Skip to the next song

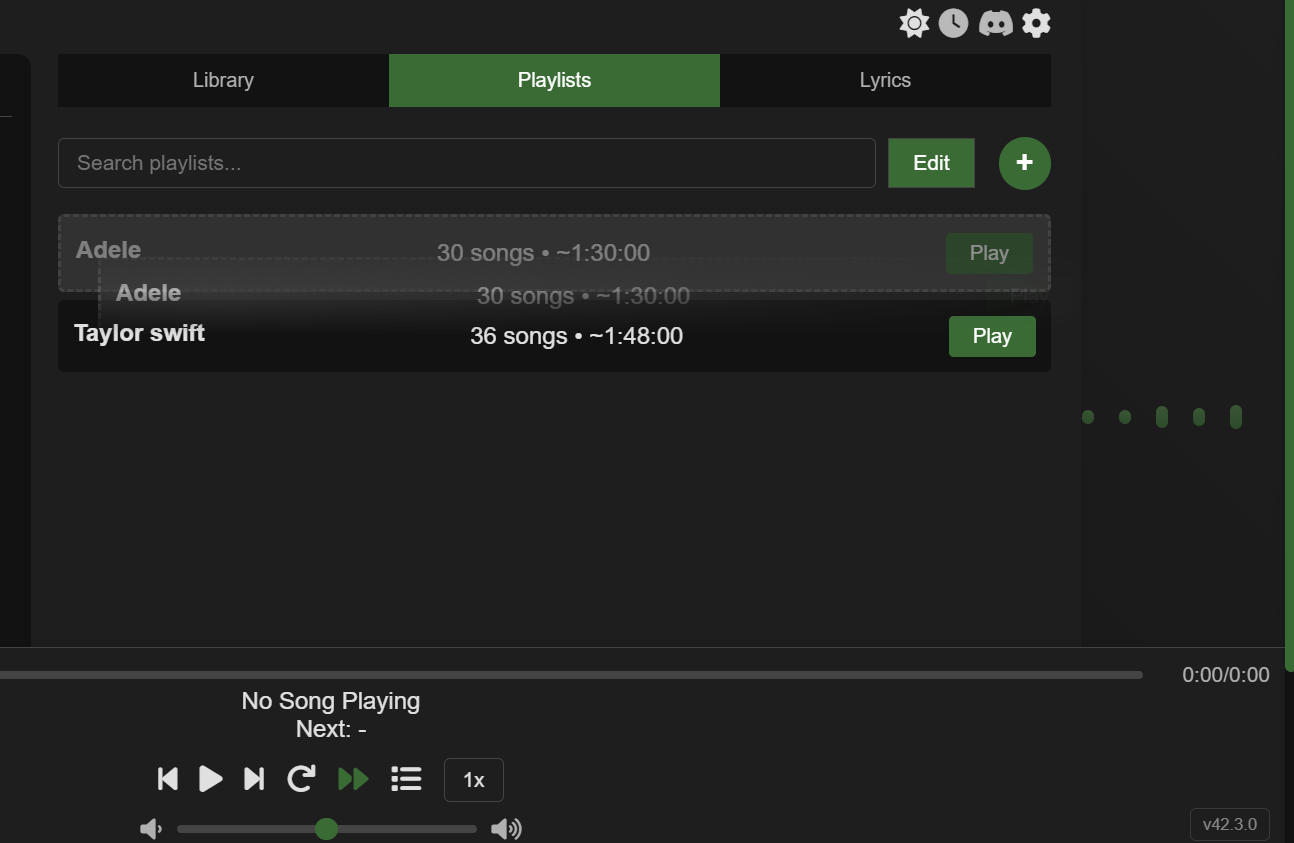(254, 779)
